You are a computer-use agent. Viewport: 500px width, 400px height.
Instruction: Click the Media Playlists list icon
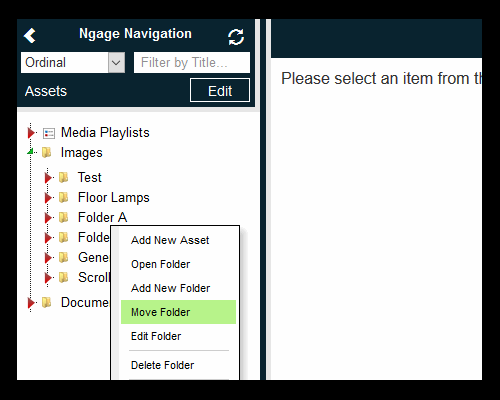tap(49, 133)
